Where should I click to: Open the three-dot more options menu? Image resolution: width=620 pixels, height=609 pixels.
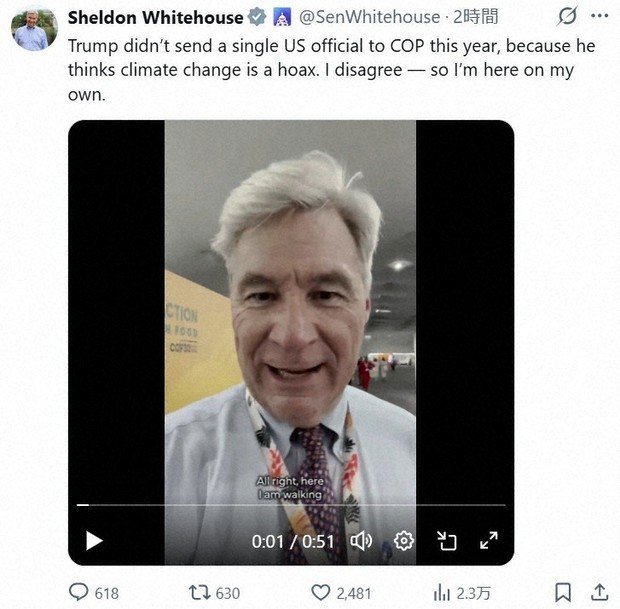coord(600,16)
